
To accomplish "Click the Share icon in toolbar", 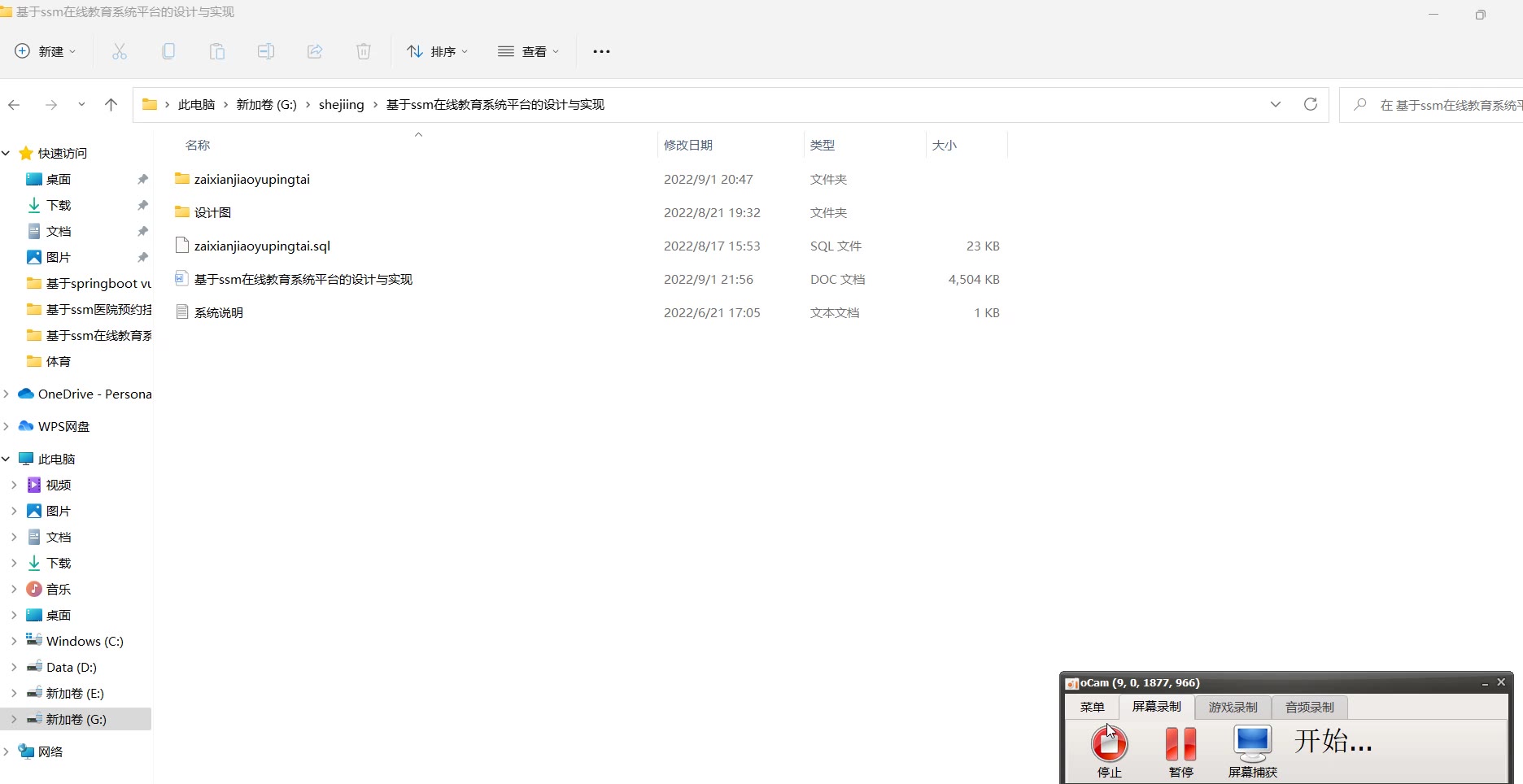I will 315,51.
